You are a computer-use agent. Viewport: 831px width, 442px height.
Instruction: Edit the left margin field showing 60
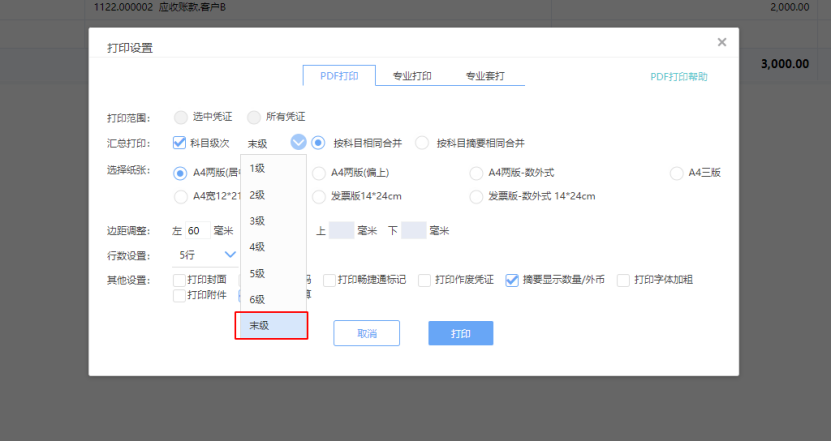(198, 231)
